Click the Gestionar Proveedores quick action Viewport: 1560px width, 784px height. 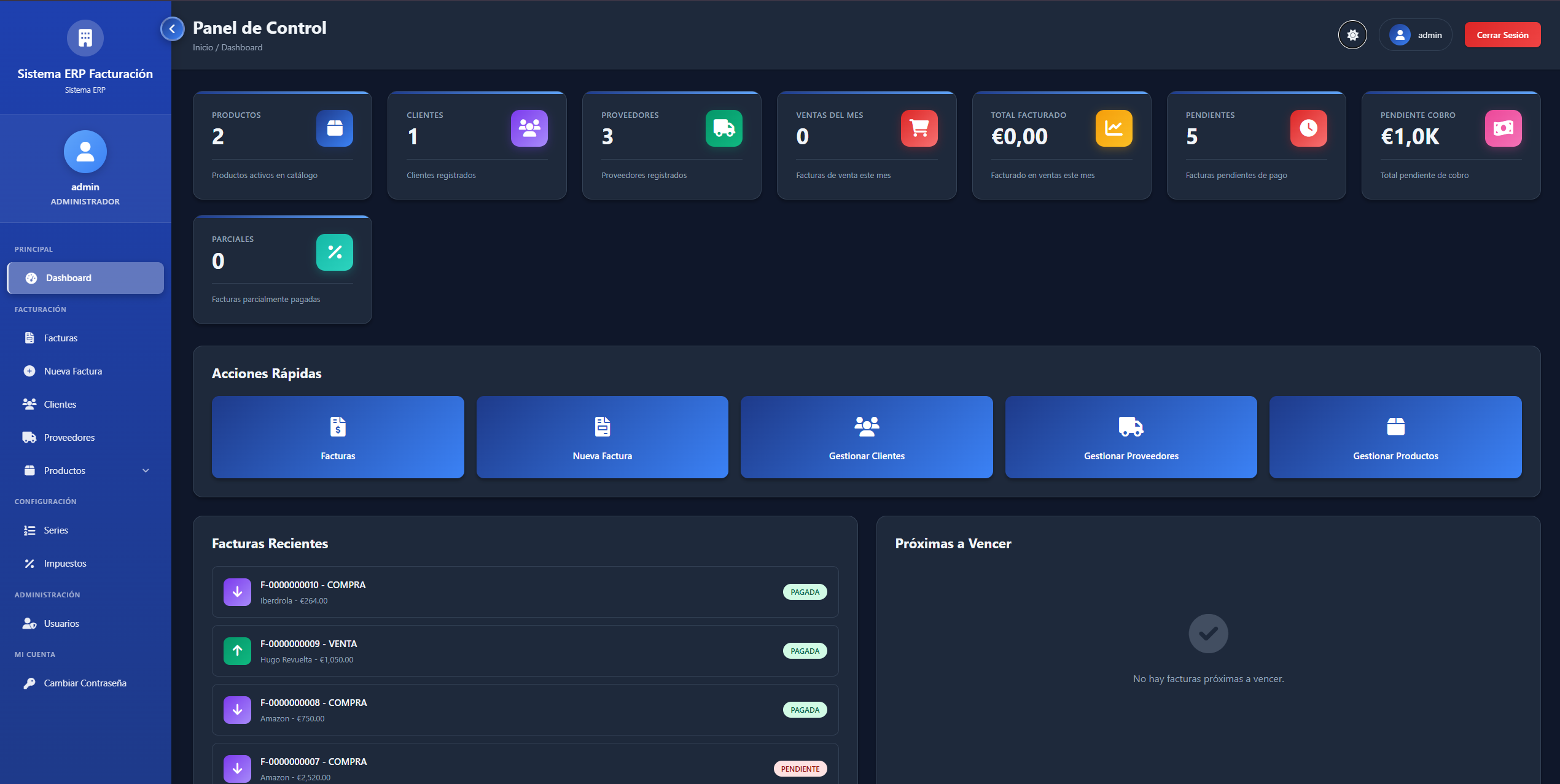click(1131, 437)
